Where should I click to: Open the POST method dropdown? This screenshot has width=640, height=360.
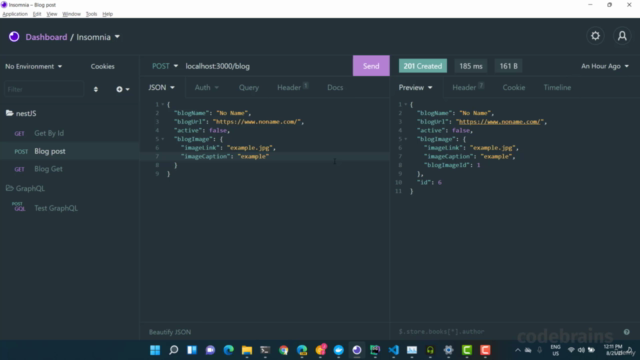pos(165,66)
